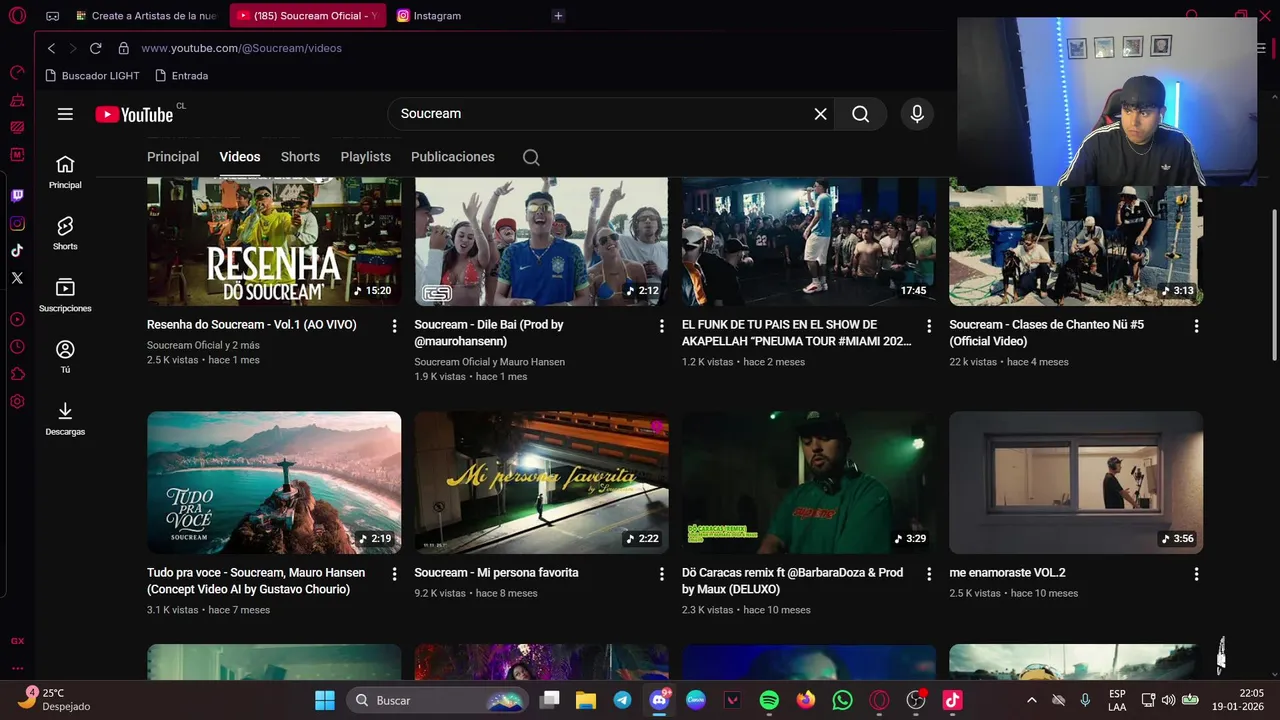
Task: Open Resenha do Soucream Vol.1 title
Action: click(x=252, y=325)
